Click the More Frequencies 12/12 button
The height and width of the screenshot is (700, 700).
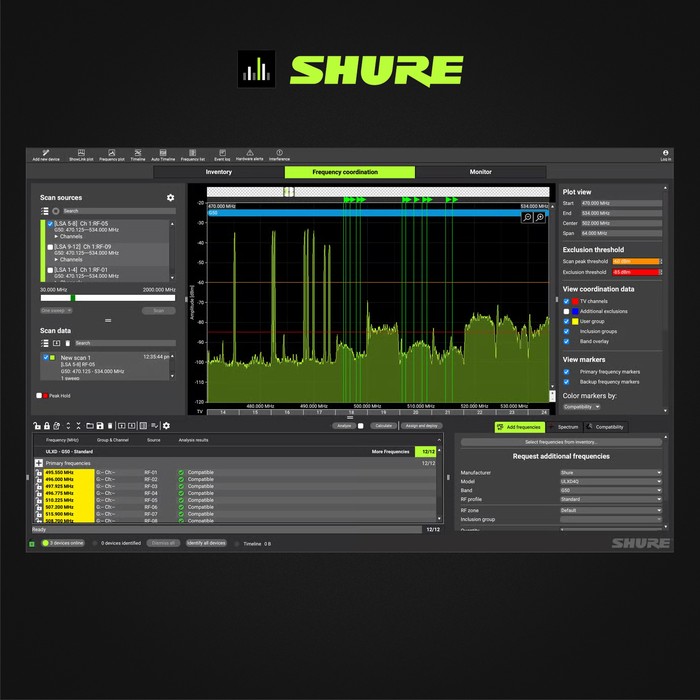click(425, 452)
